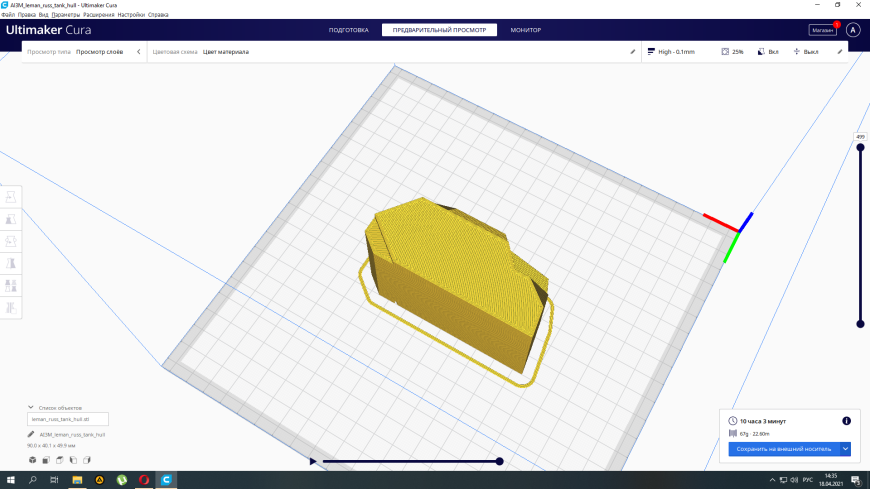Open the Расширения menu
This screenshot has width=870, height=489.
pos(99,15)
